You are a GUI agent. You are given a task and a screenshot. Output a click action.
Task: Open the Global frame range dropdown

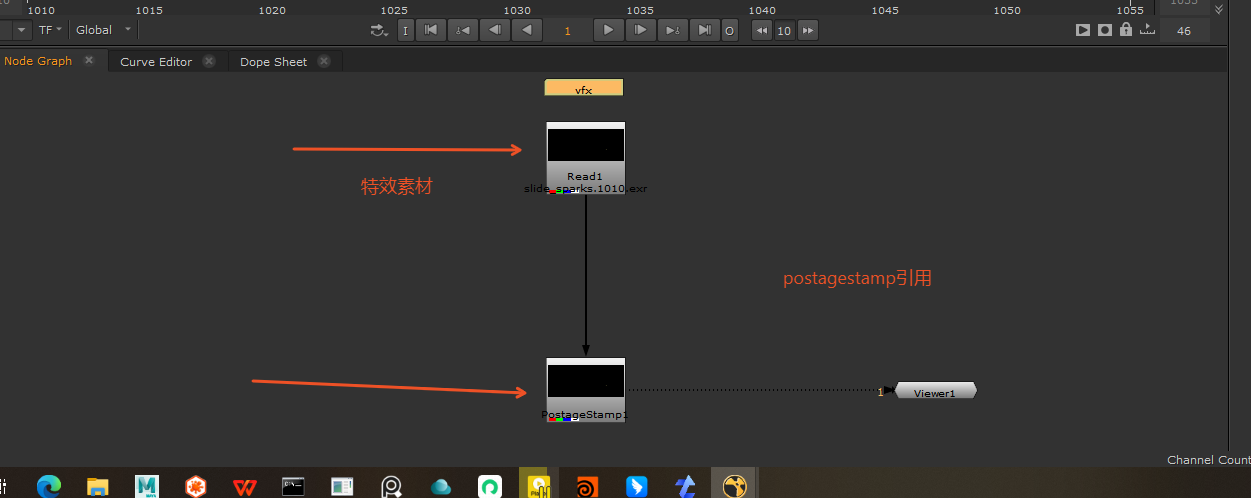pyautogui.click(x=103, y=30)
